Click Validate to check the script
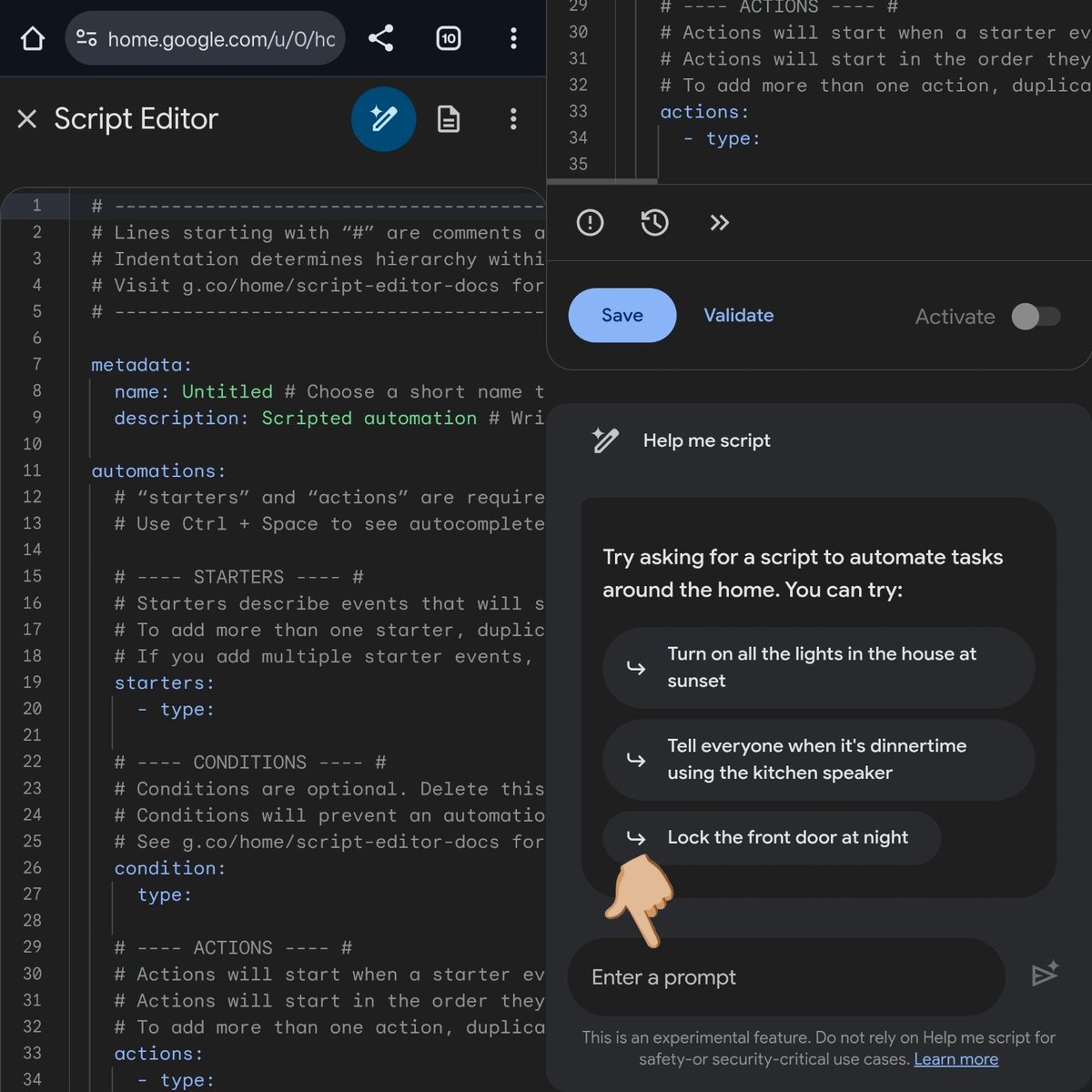1092x1092 pixels. [739, 316]
